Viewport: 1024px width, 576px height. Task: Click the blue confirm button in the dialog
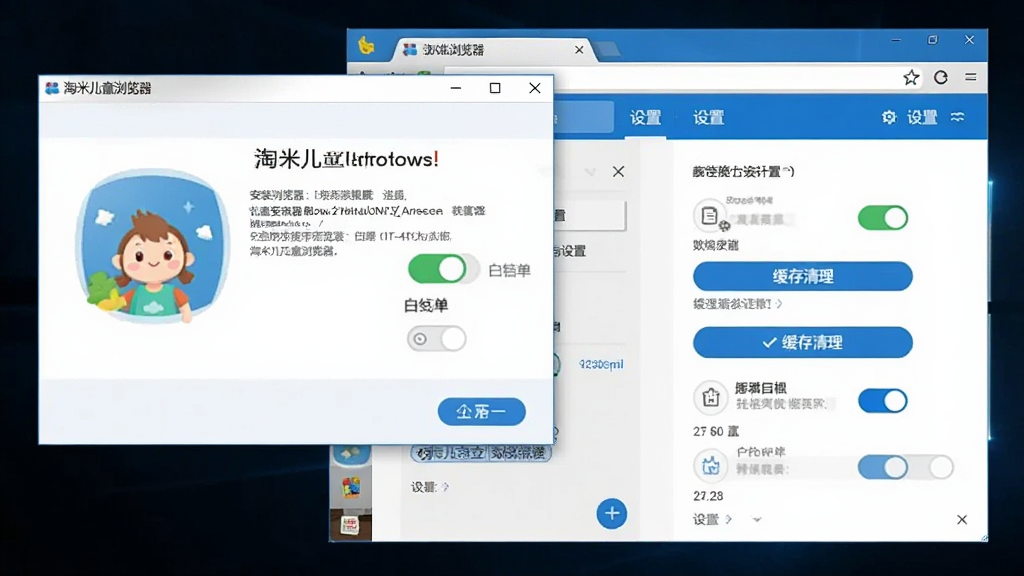pos(481,411)
